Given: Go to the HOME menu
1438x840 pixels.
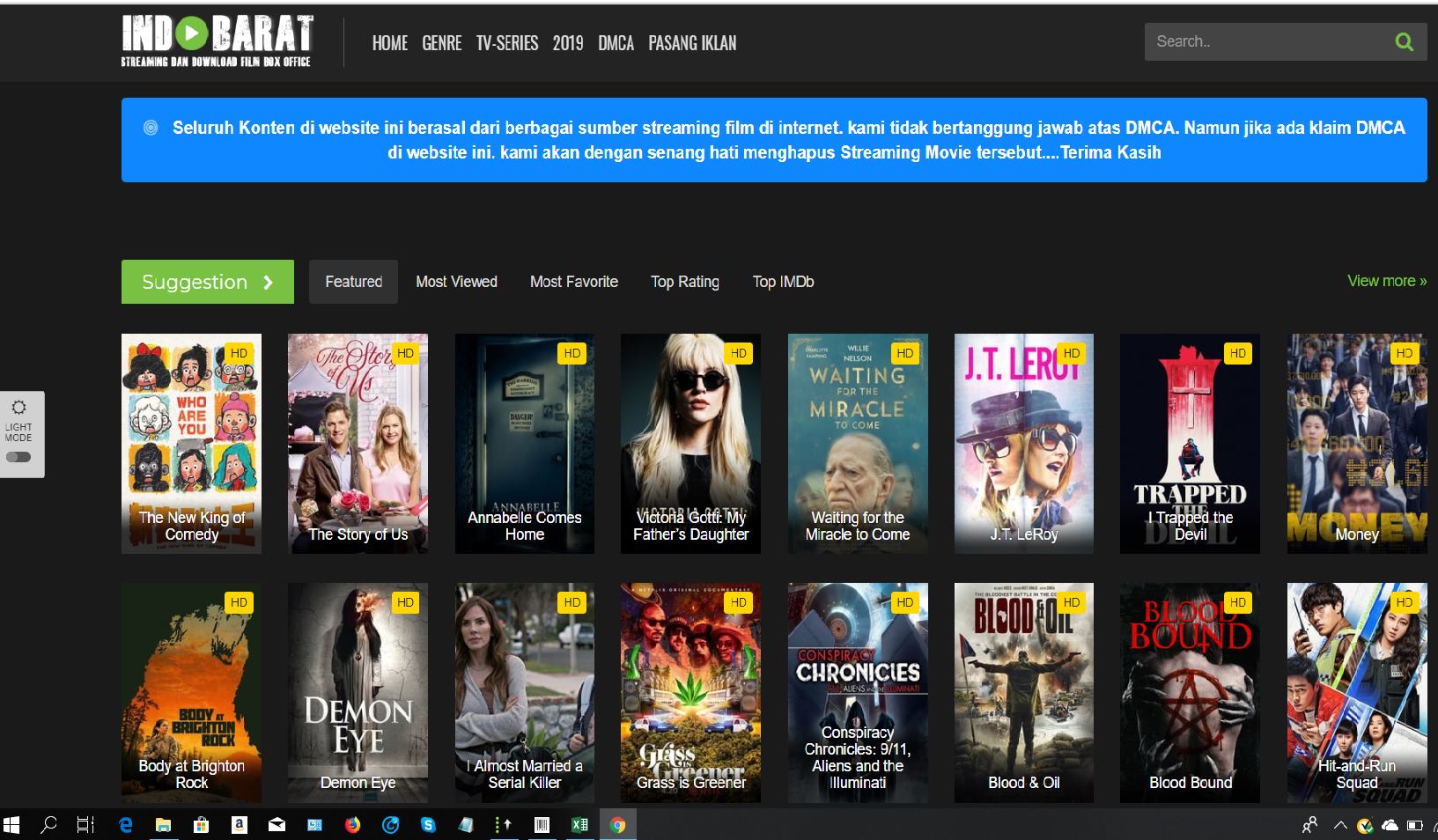Looking at the screenshot, I should [x=390, y=42].
